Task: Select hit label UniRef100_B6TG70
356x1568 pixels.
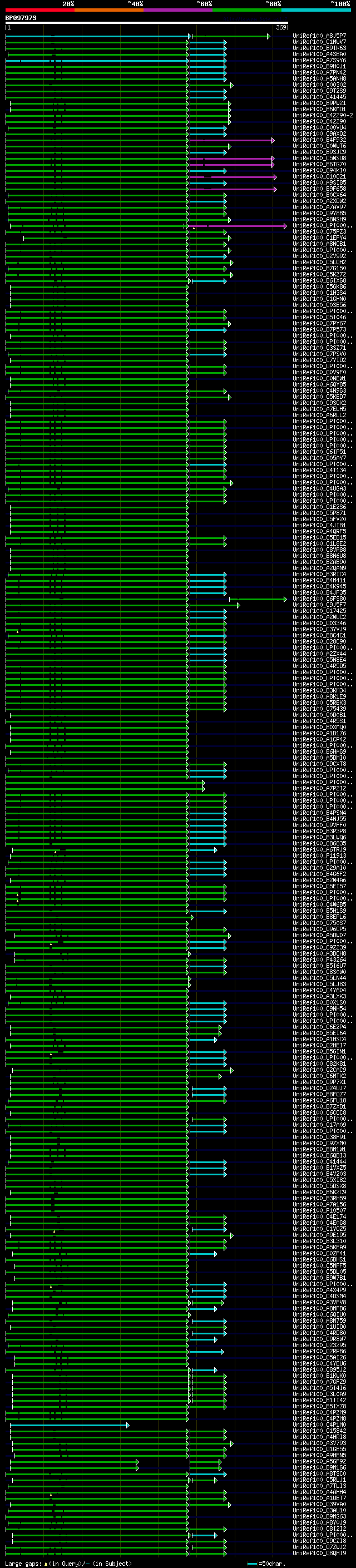Action: [319, 165]
